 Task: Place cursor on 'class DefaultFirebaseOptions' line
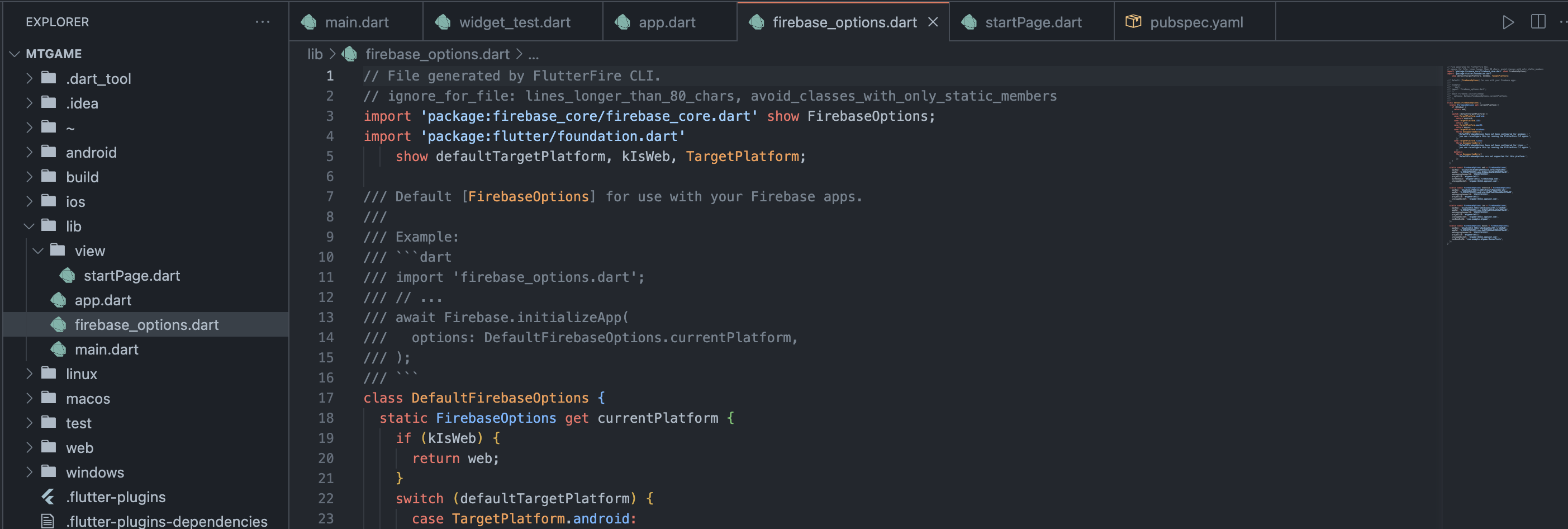pyautogui.click(x=484, y=398)
